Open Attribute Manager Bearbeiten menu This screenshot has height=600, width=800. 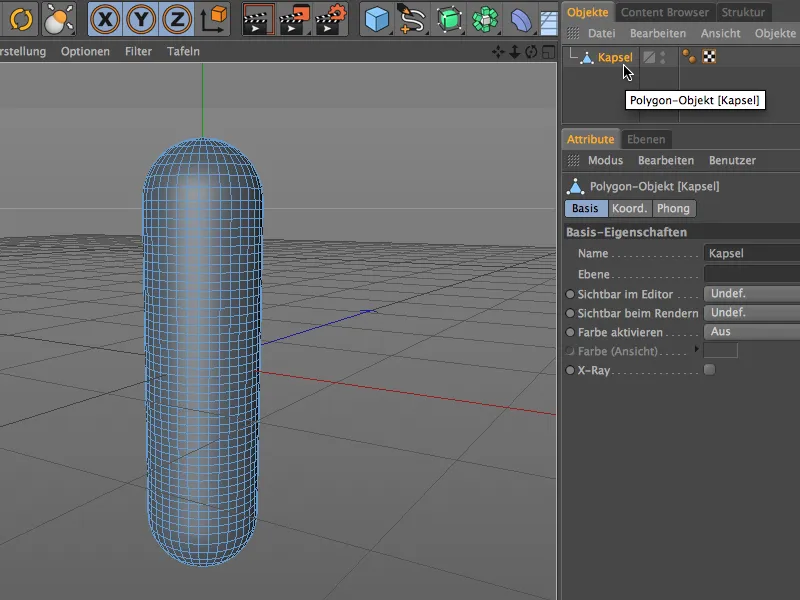point(666,160)
